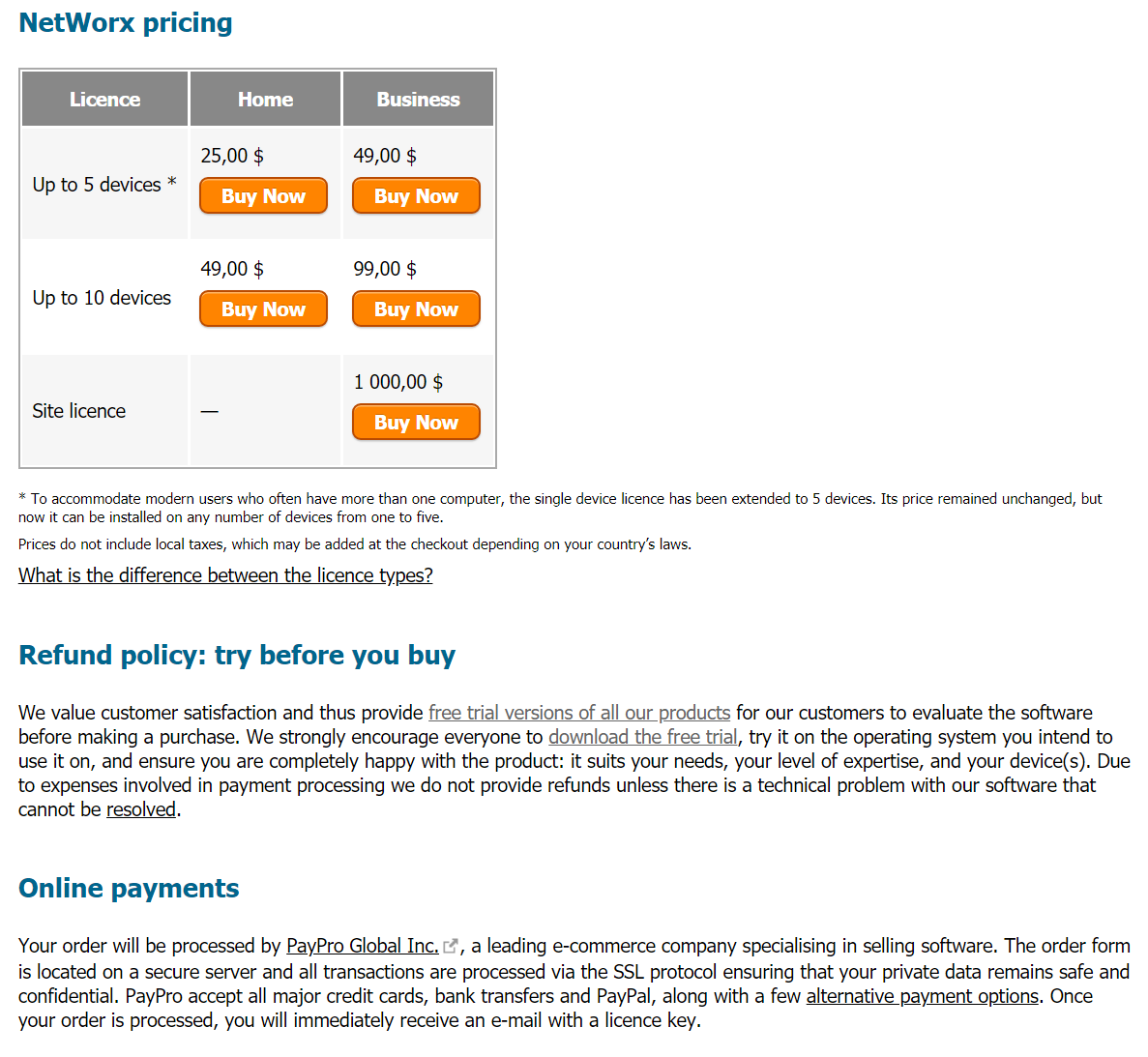Open free trial versions of all products link

point(578,713)
